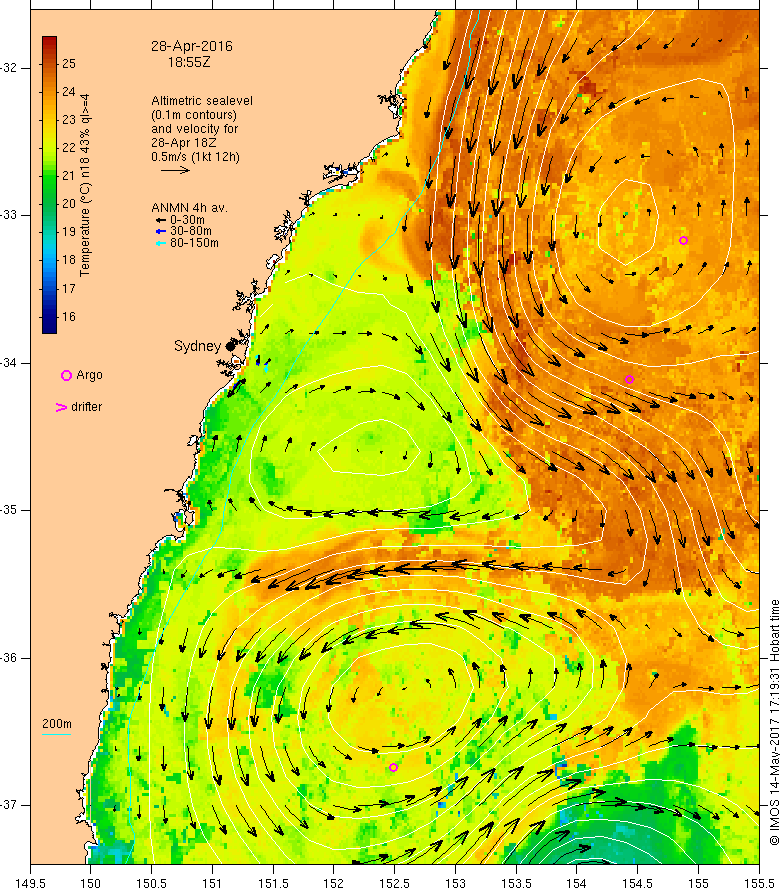
Task: Click the 155.5 longitude label
Action: [x=760, y=883]
